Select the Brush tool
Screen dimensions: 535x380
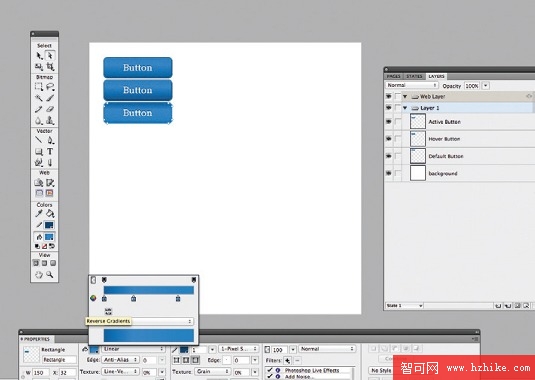[50, 98]
